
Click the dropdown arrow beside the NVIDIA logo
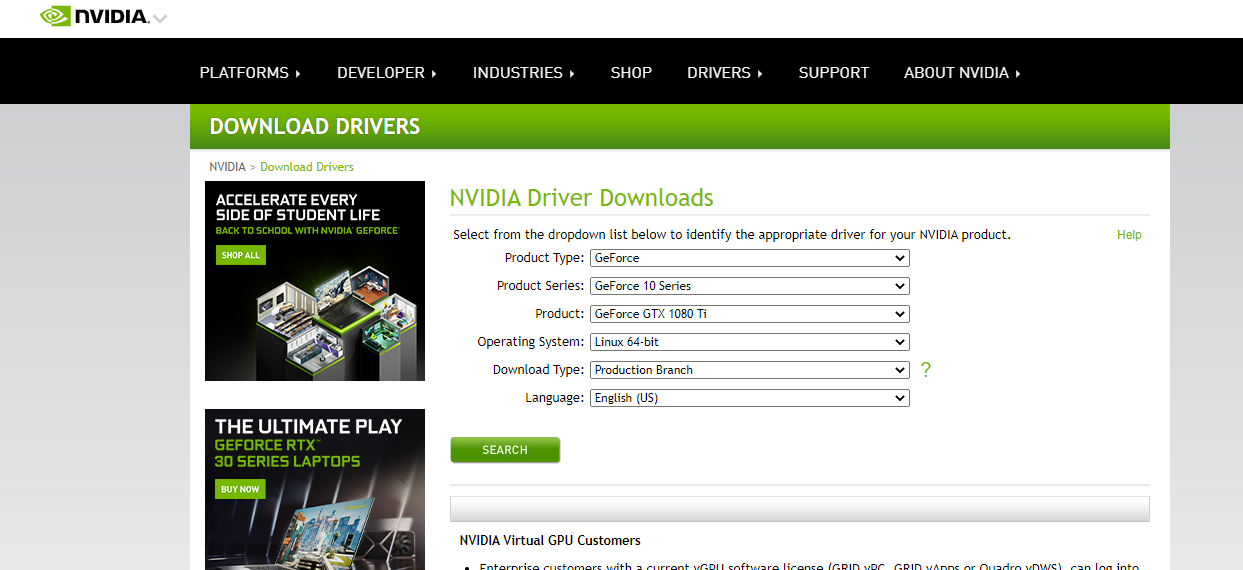point(160,19)
